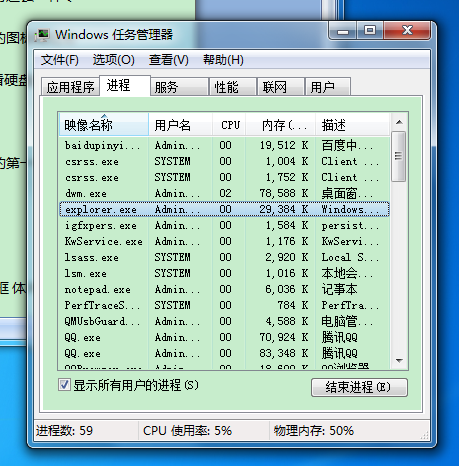This screenshot has width=459, height=466.
Task: Open the 服务 tab
Action: pyautogui.click(x=179, y=87)
